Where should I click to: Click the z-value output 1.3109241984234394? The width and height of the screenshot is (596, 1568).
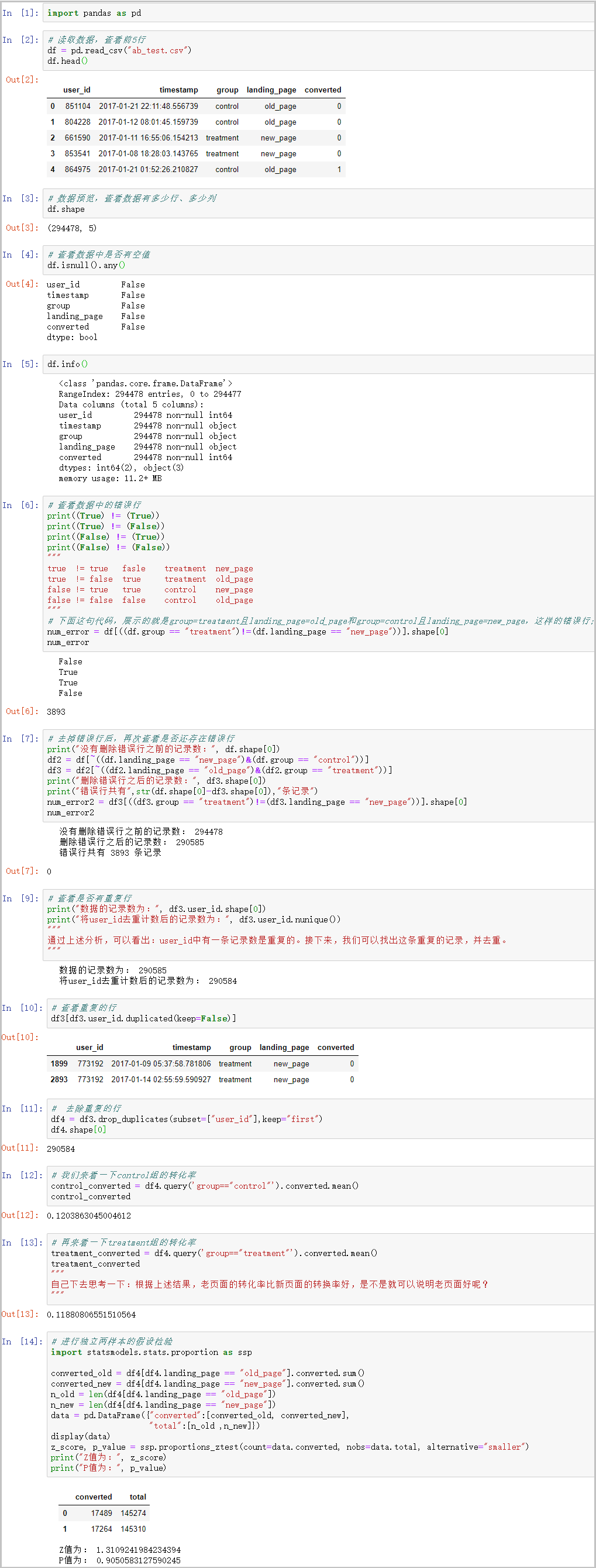[138, 1550]
